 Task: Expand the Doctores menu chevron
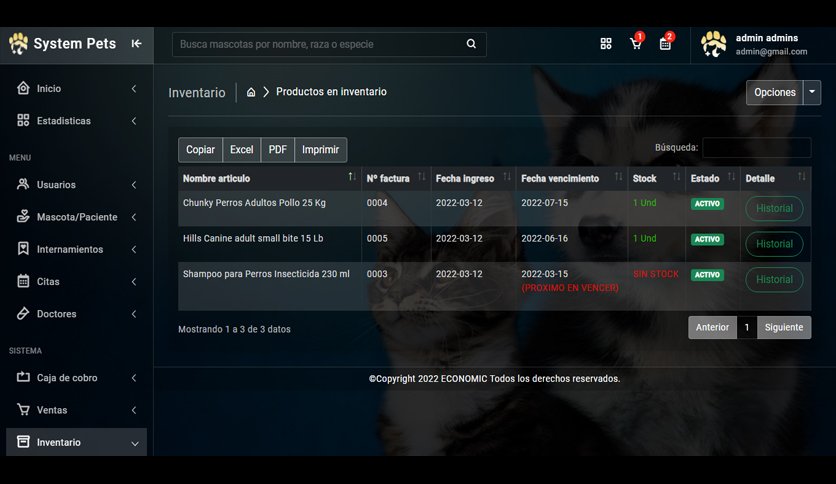(134, 314)
